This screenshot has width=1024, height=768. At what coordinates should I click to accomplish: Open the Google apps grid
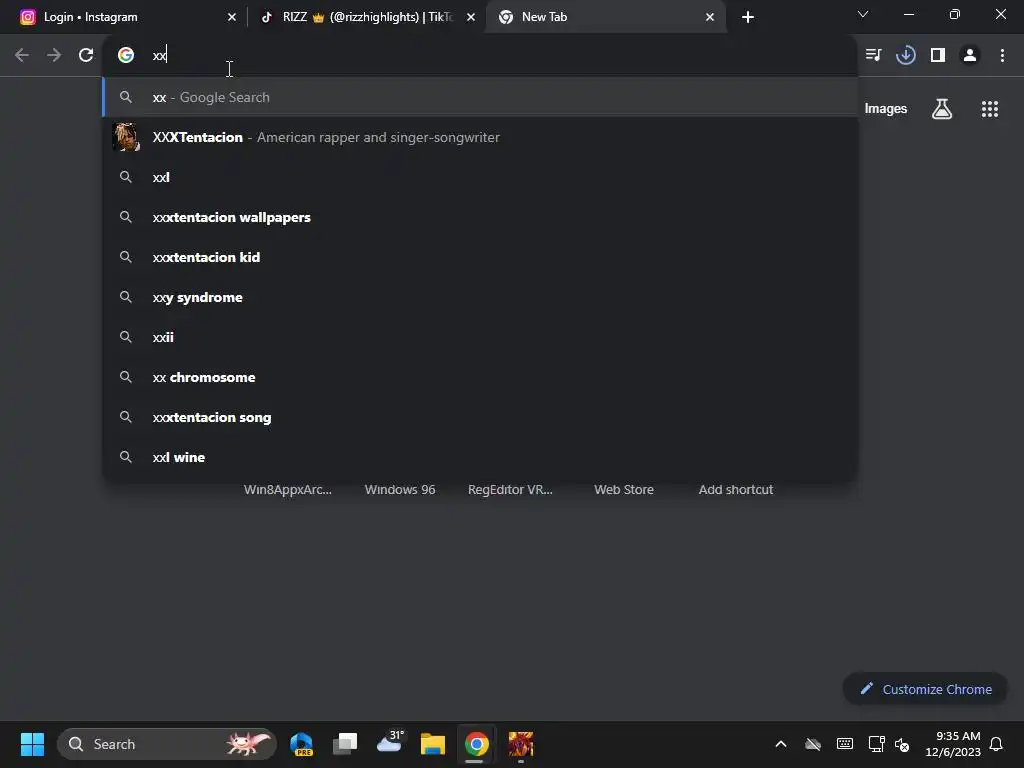pos(989,109)
